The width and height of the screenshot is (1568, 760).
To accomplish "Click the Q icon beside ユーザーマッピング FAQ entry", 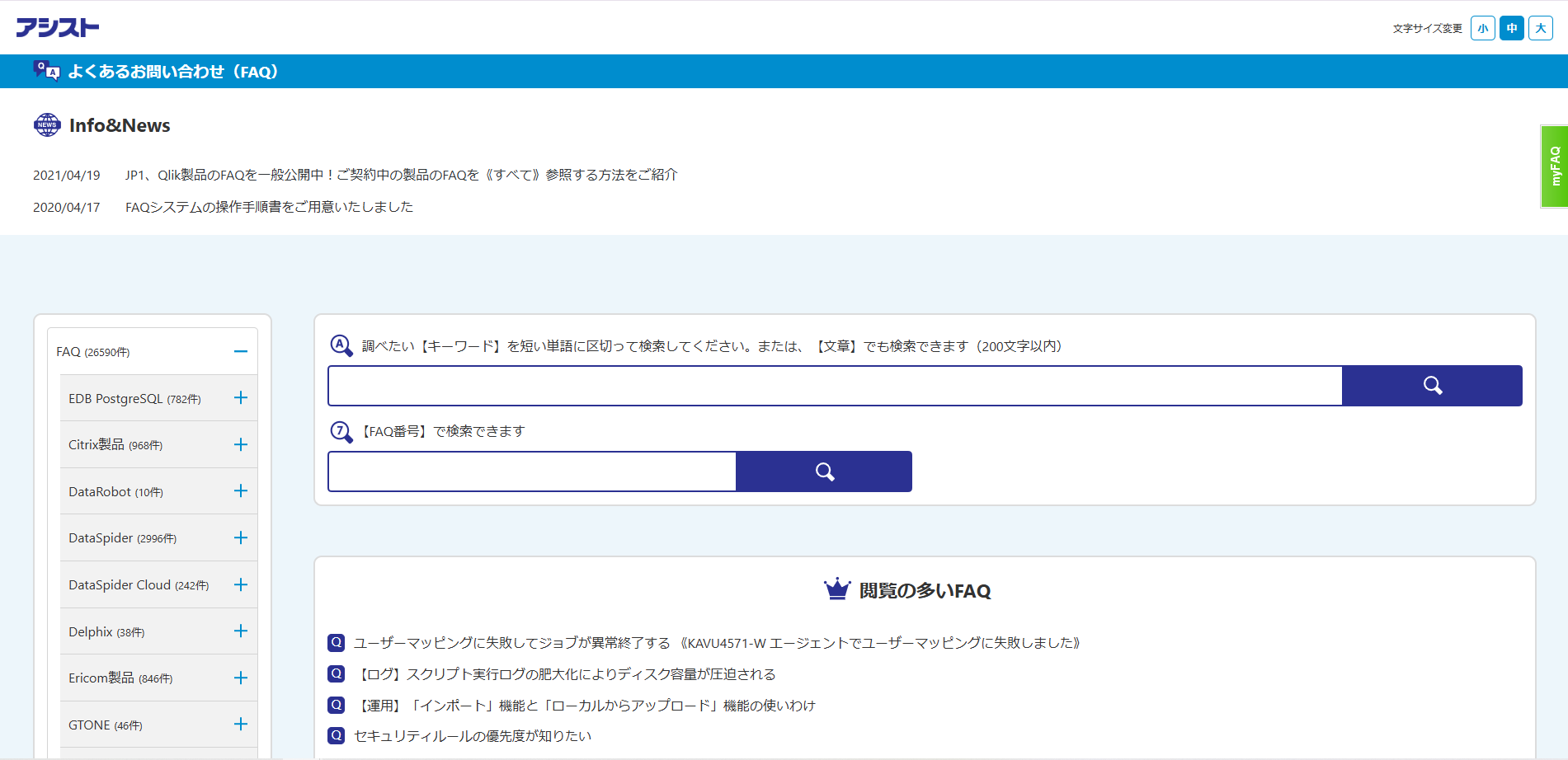I will click(x=335, y=642).
